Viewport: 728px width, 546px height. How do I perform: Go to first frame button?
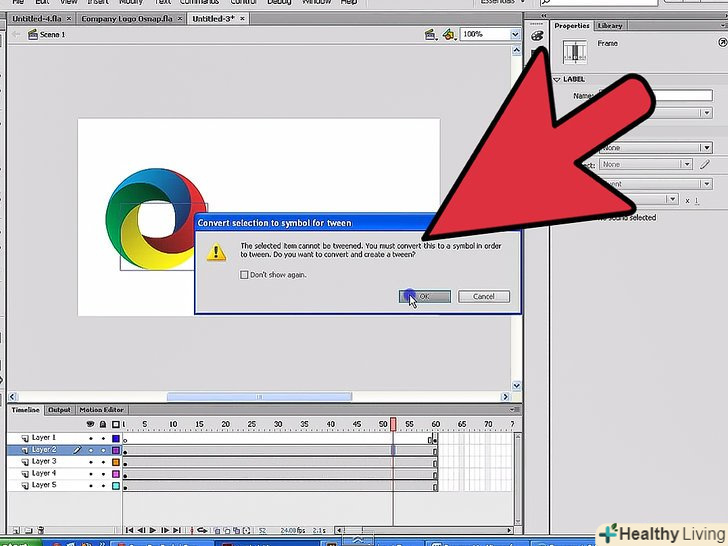coord(130,530)
